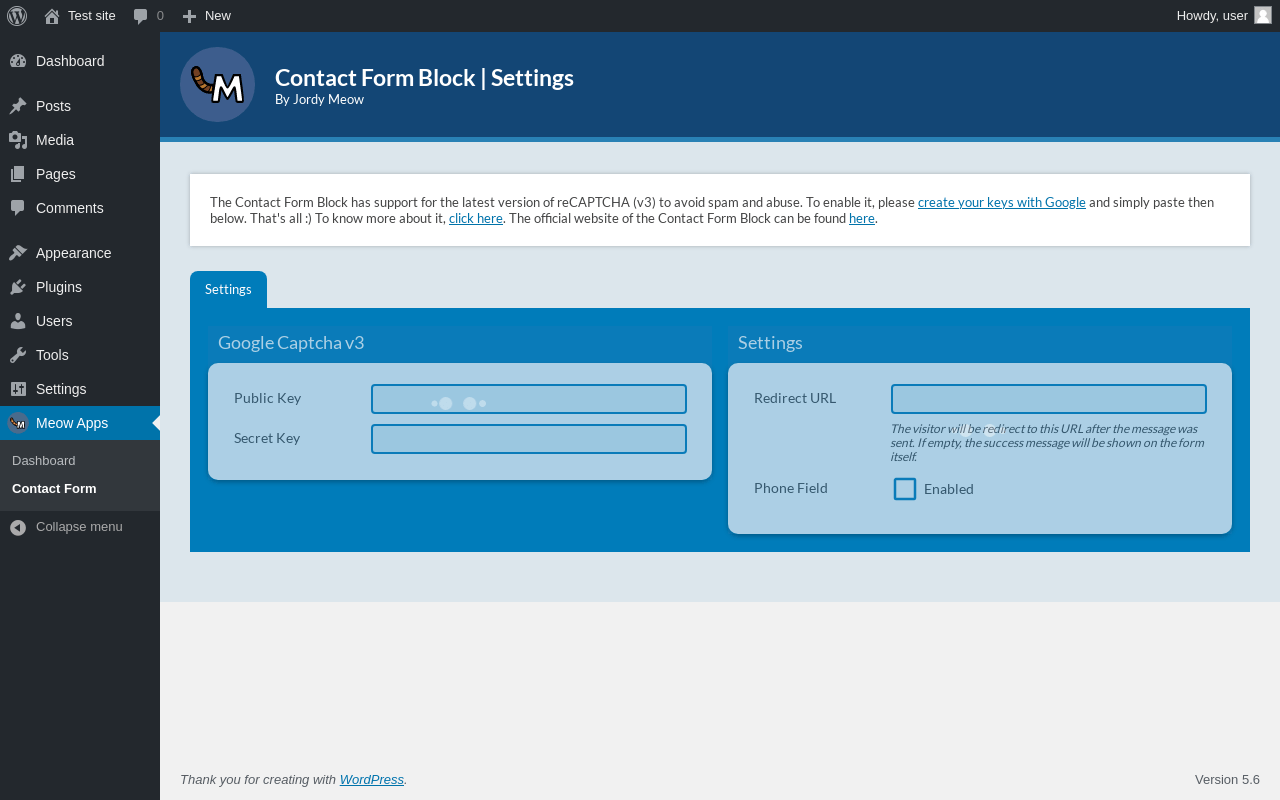Click the user avatar icon
The image size is (1280, 800).
click(1262, 15)
